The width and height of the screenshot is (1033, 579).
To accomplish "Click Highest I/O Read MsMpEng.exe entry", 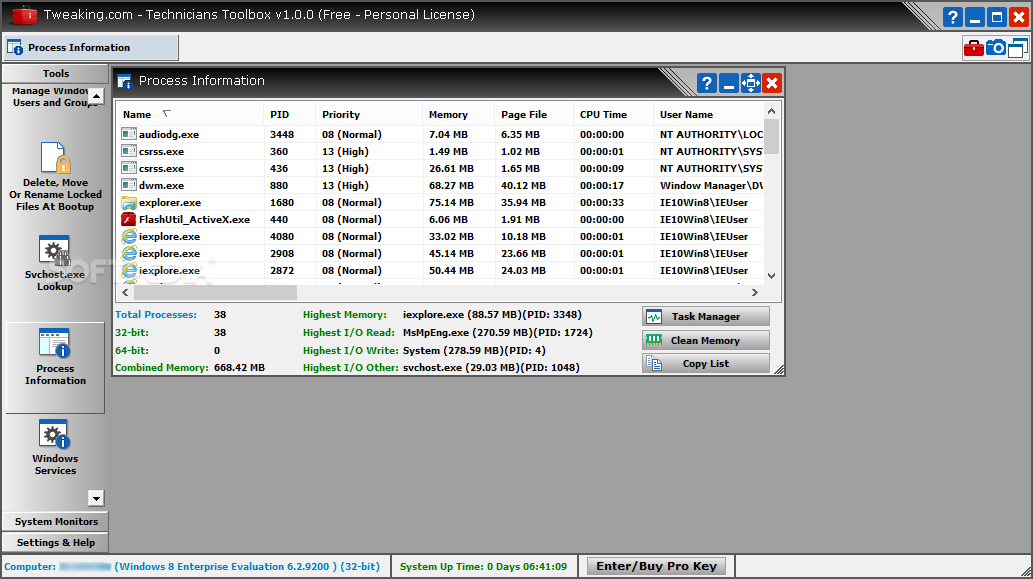I will (497, 333).
